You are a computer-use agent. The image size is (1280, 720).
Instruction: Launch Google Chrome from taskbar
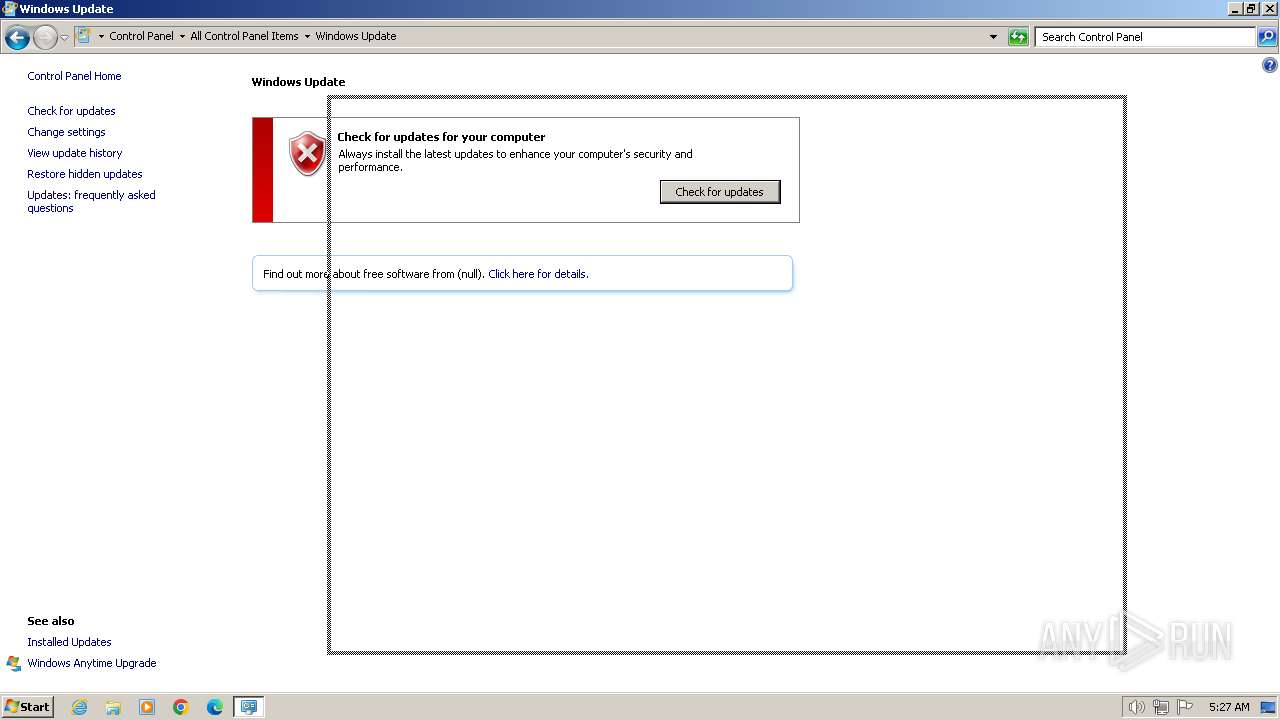pos(181,707)
